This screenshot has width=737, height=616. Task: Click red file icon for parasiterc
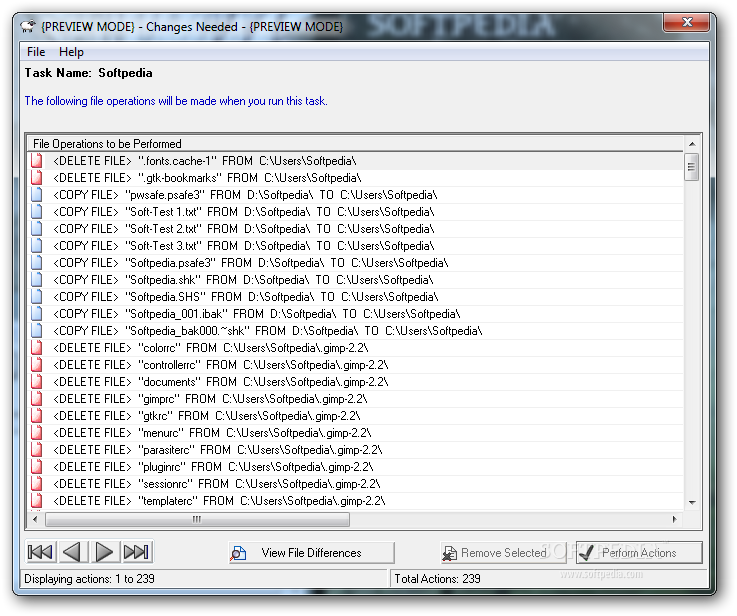pyautogui.click(x=37, y=450)
